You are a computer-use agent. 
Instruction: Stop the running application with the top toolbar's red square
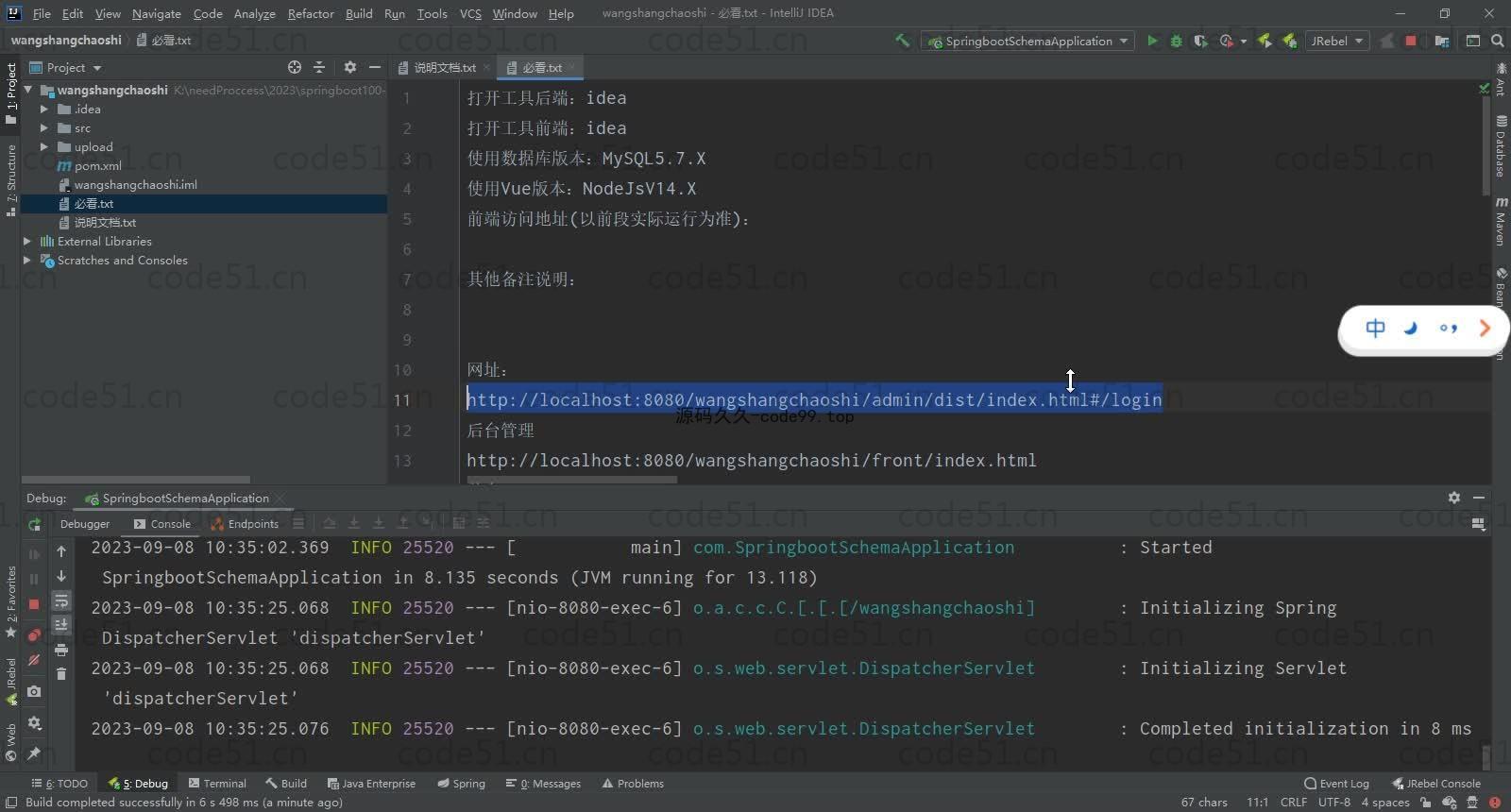1411,41
